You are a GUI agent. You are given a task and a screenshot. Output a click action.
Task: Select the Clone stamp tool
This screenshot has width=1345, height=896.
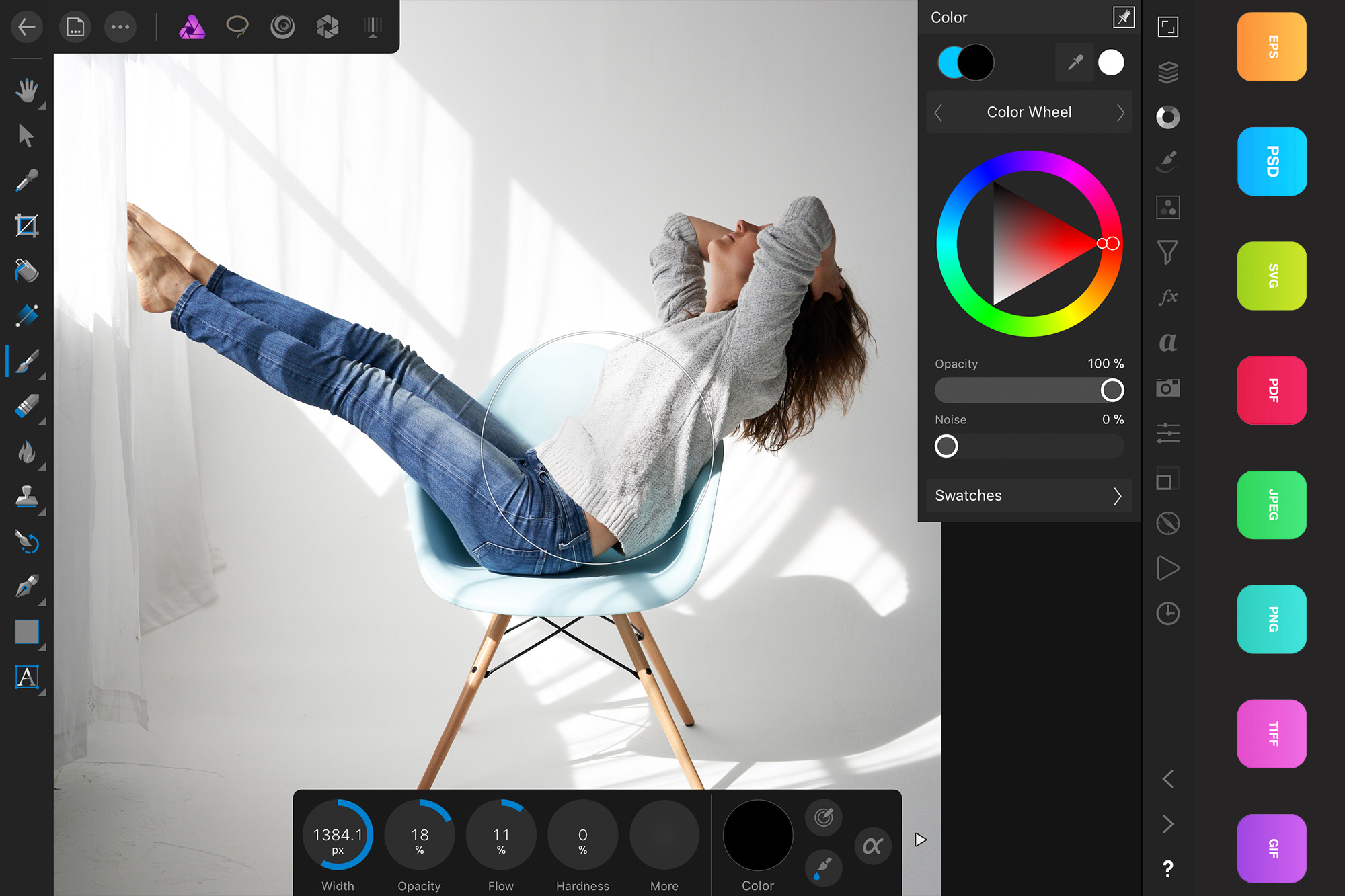(26, 497)
